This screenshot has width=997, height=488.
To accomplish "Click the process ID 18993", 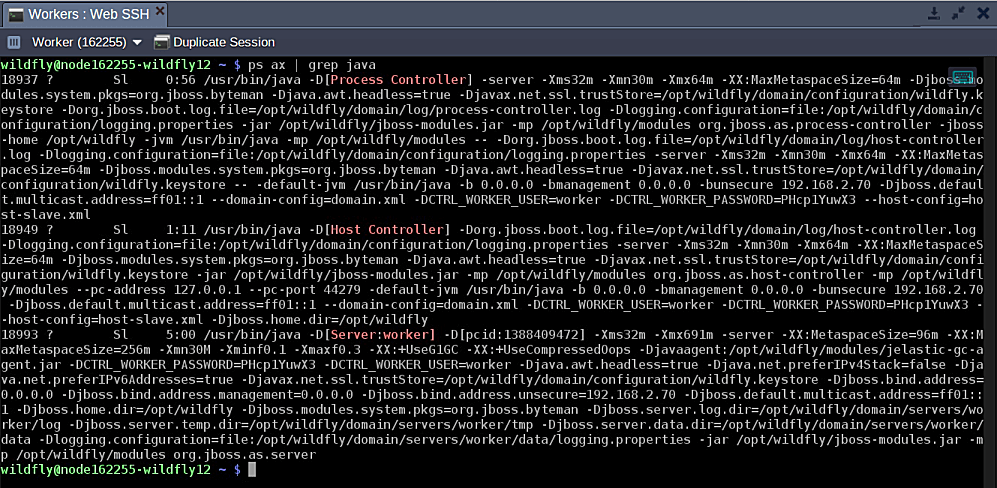I will (20, 335).
